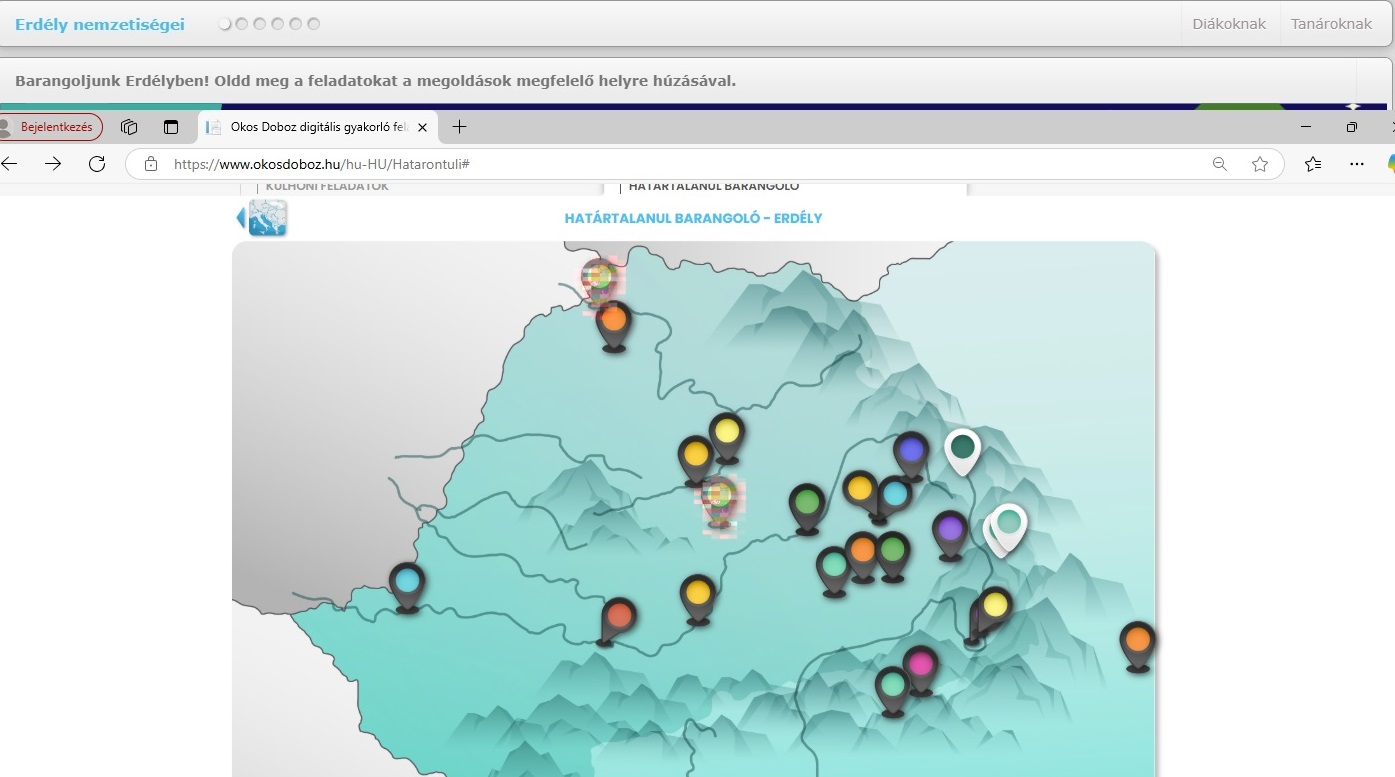This screenshot has width=1395, height=777.
Task: Reload the page with the refresh icon
Action: 97,164
